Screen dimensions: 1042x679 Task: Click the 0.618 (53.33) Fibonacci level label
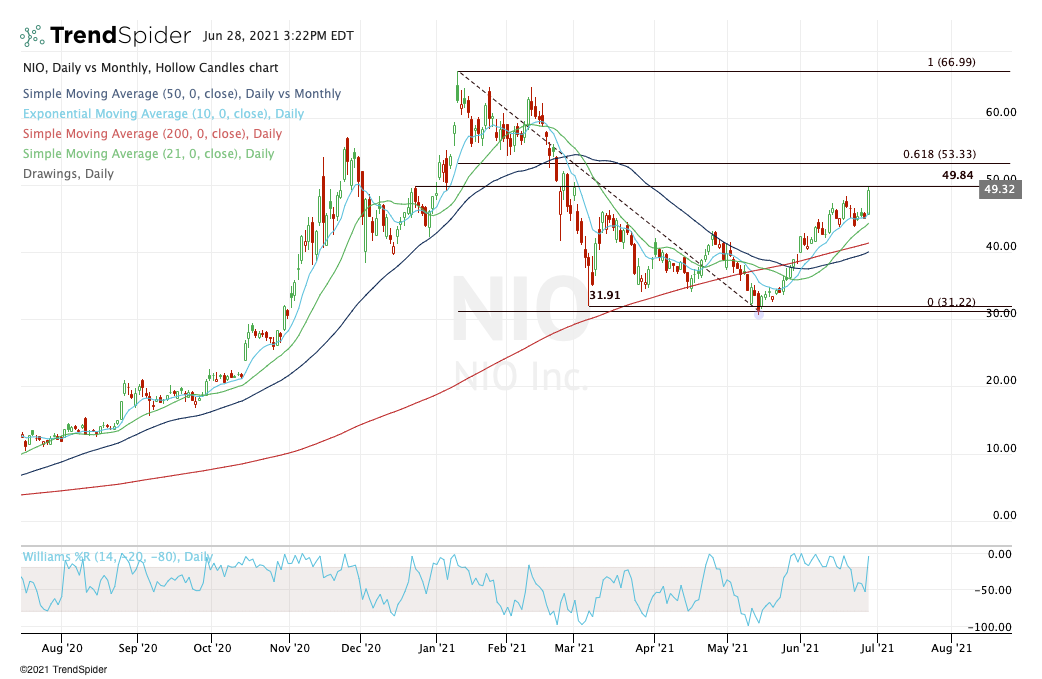click(938, 154)
